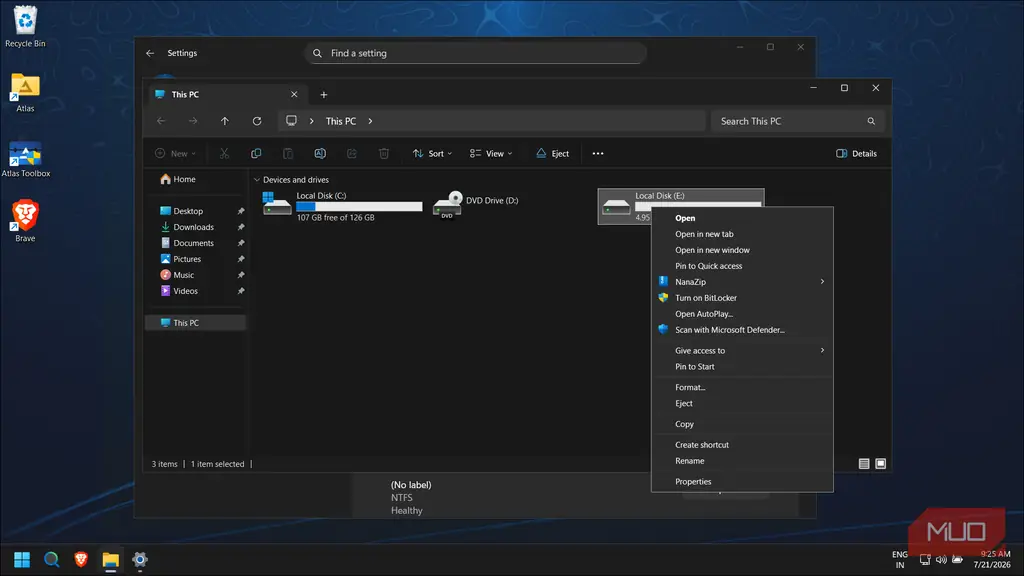Select DVD Drive (D:)
Viewport: 1024px width, 576px height.
pos(477,205)
